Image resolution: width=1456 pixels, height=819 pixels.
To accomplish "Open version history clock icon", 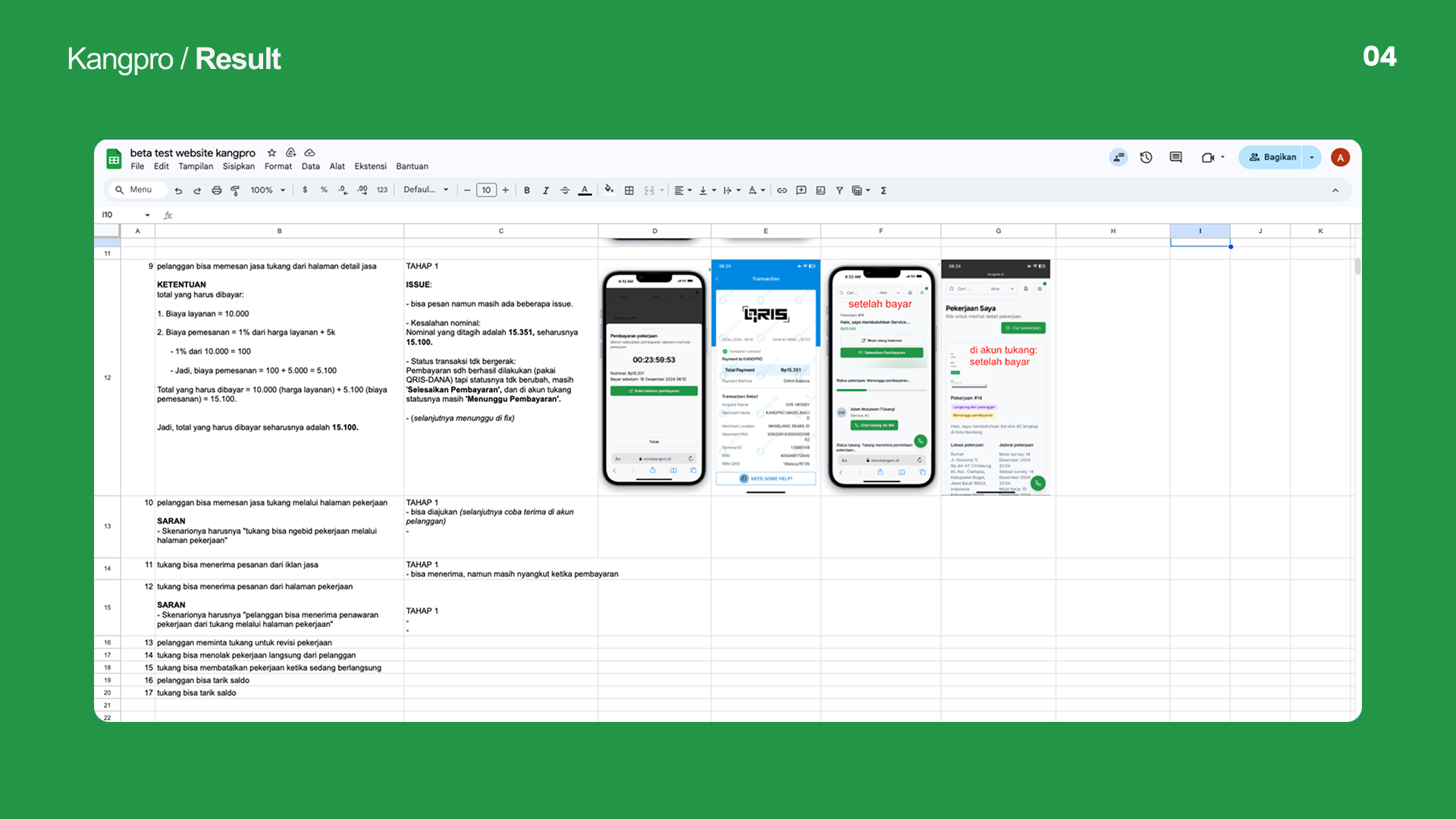I will (x=1146, y=157).
